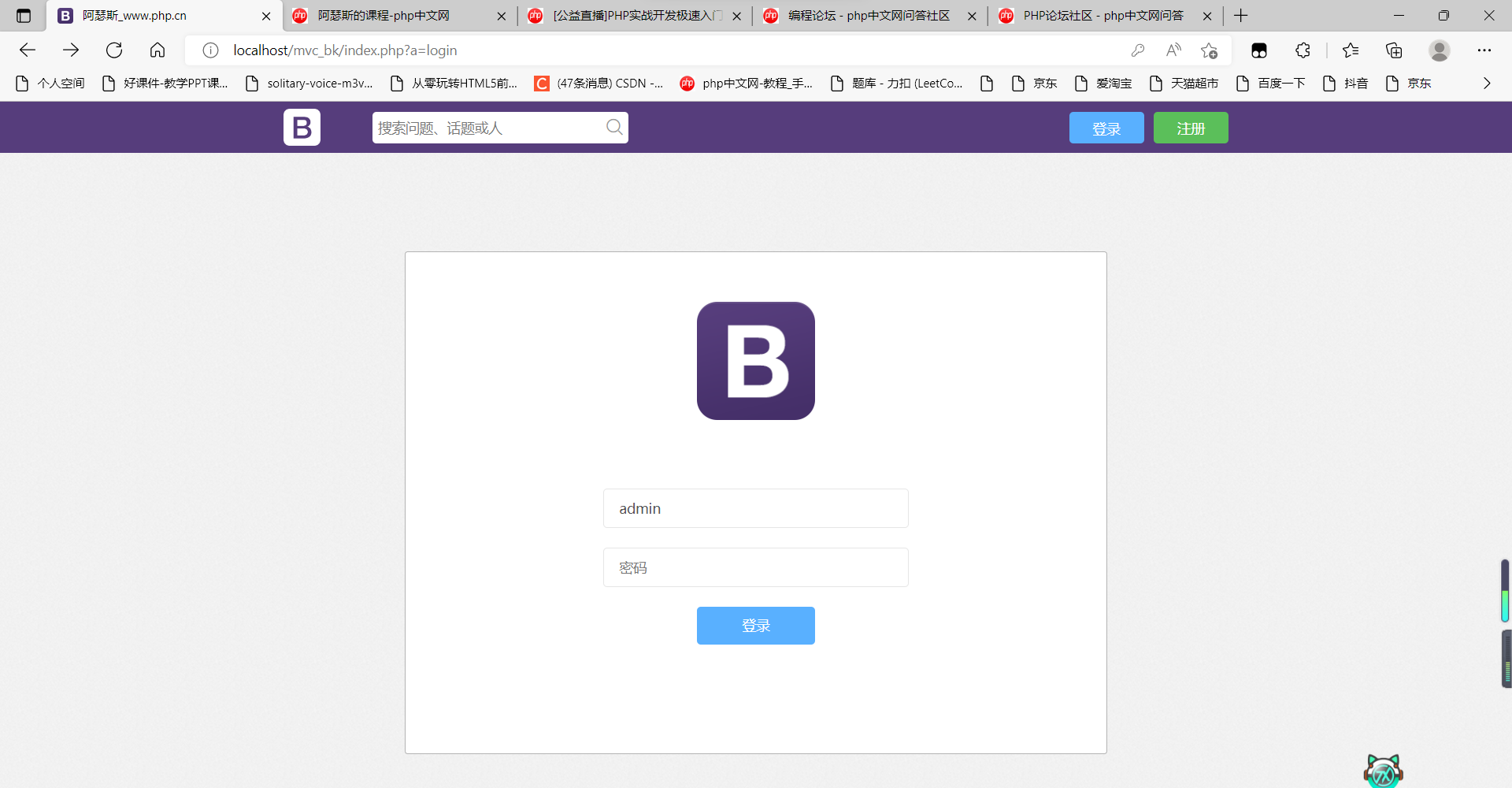Open saved passwords key icon
This screenshot has height=788, width=1512.
click(x=1137, y=50)
